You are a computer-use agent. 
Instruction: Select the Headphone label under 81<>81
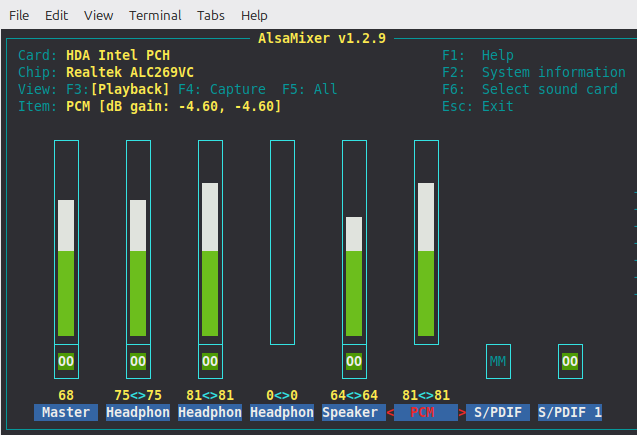tap(210, 412)
